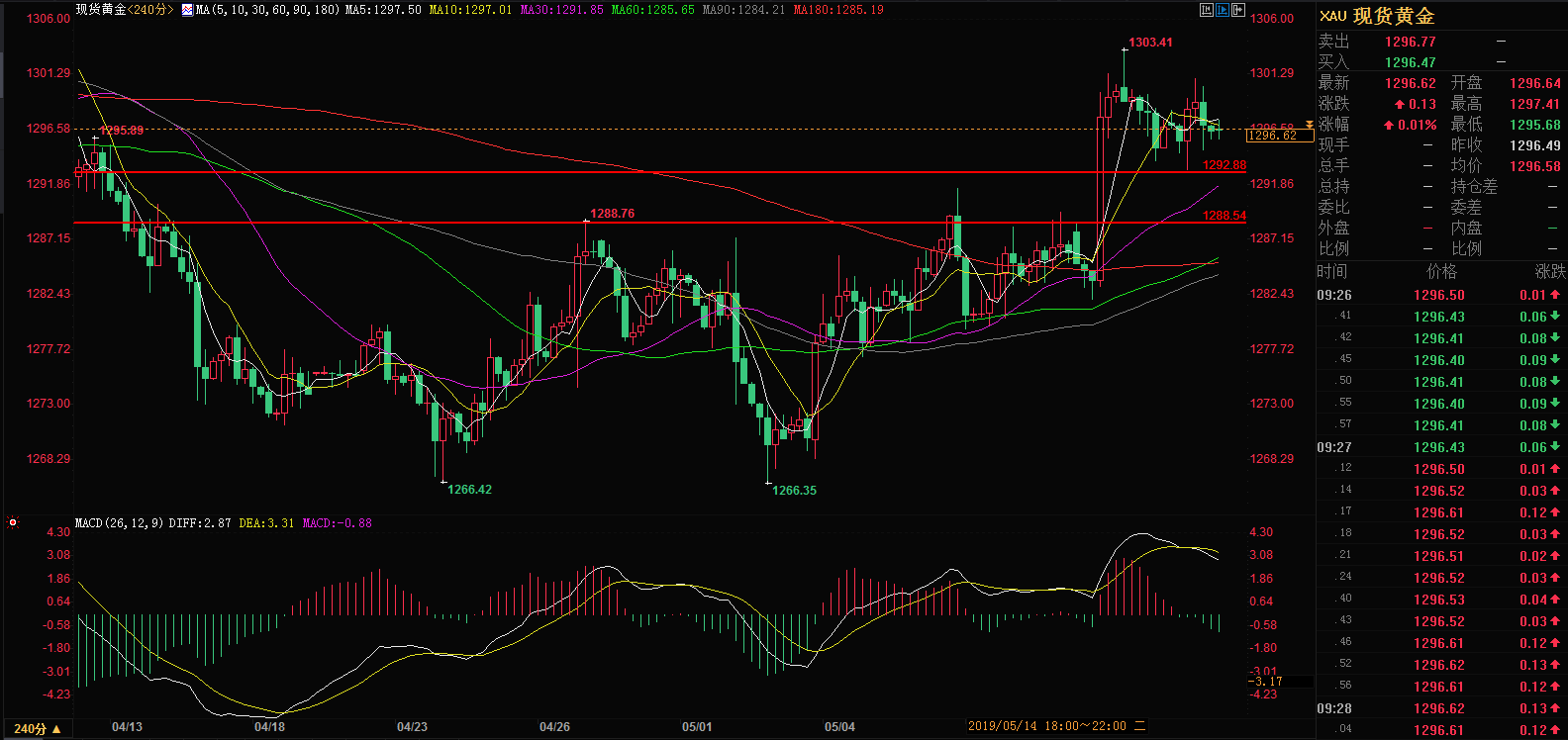This screenshot has height=740, width=1568.
Task: Click the 1288.54 horizontal line label
Action: [1225, 216]
